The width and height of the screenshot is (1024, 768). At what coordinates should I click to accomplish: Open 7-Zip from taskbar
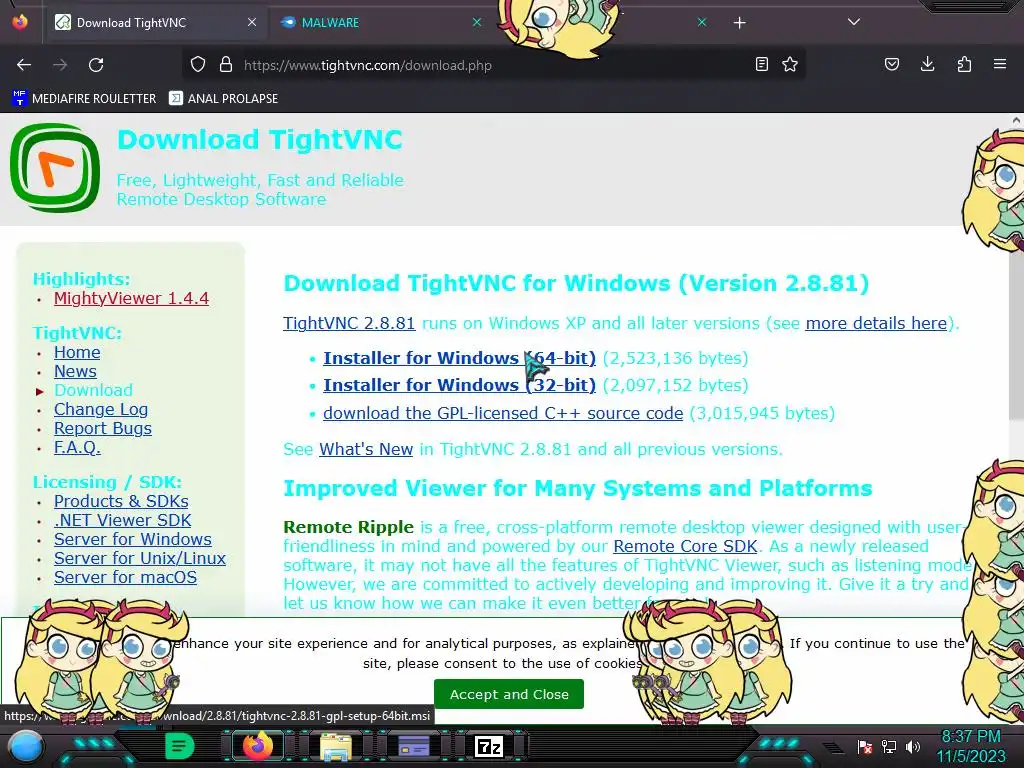(x=490, y=746)
